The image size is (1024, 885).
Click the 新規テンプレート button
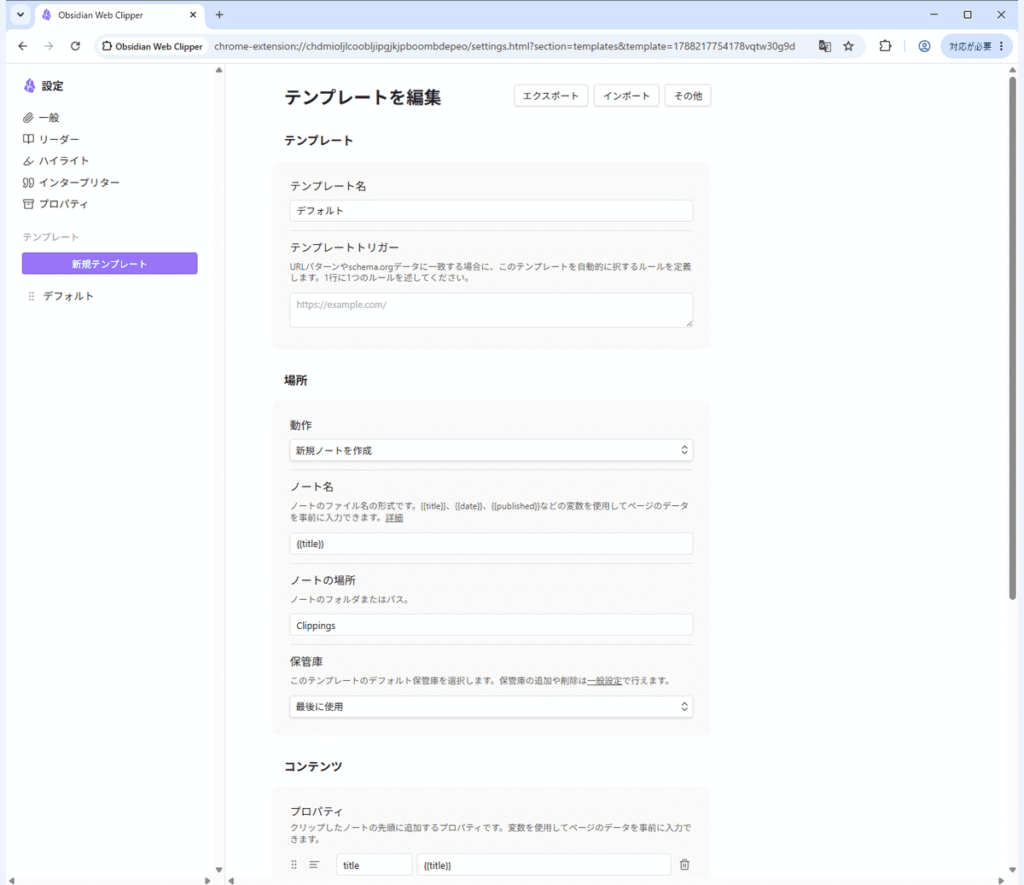(110, 263)
